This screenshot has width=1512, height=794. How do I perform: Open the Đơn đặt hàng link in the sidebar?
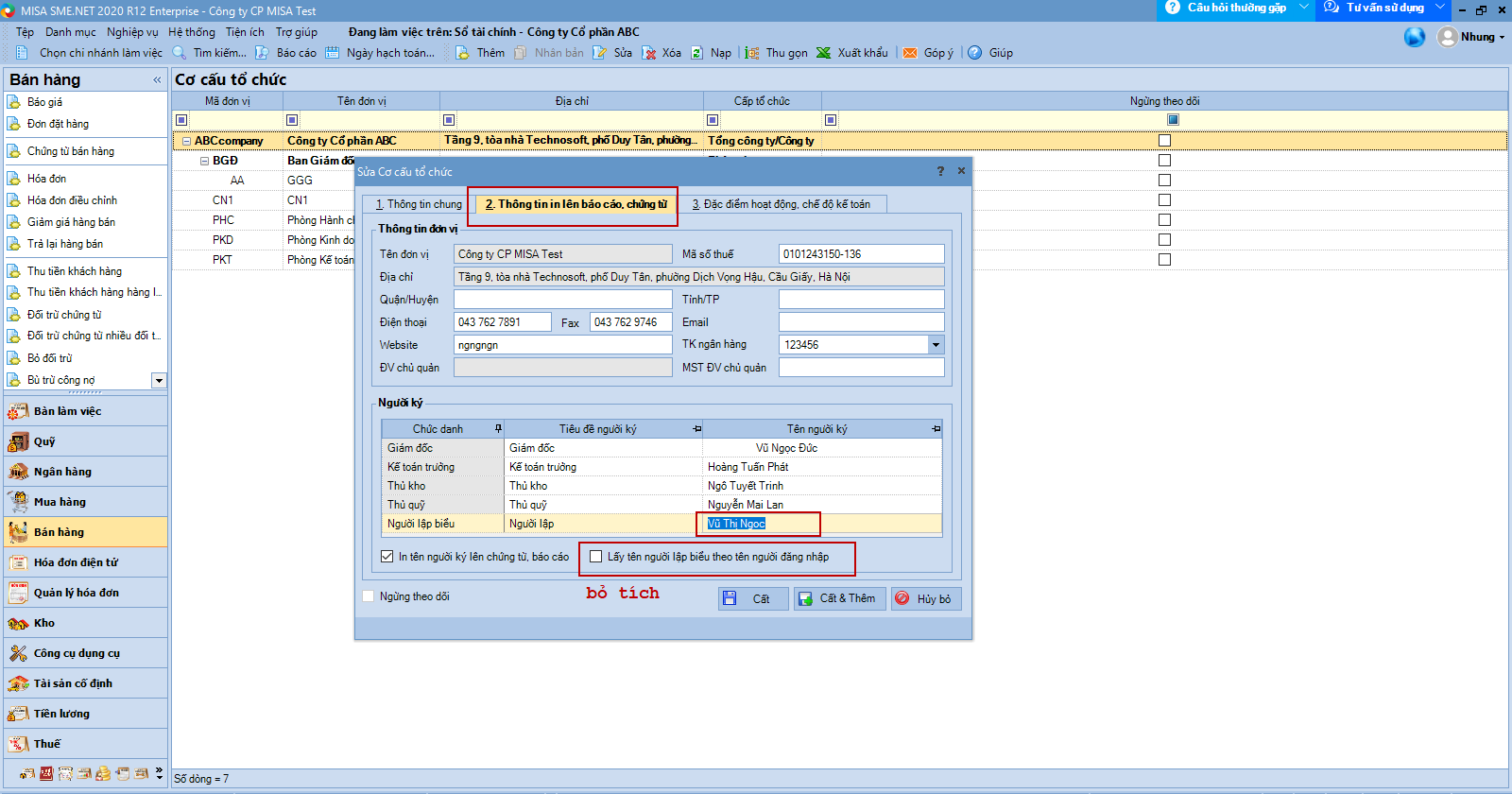(x=58, y=124)
